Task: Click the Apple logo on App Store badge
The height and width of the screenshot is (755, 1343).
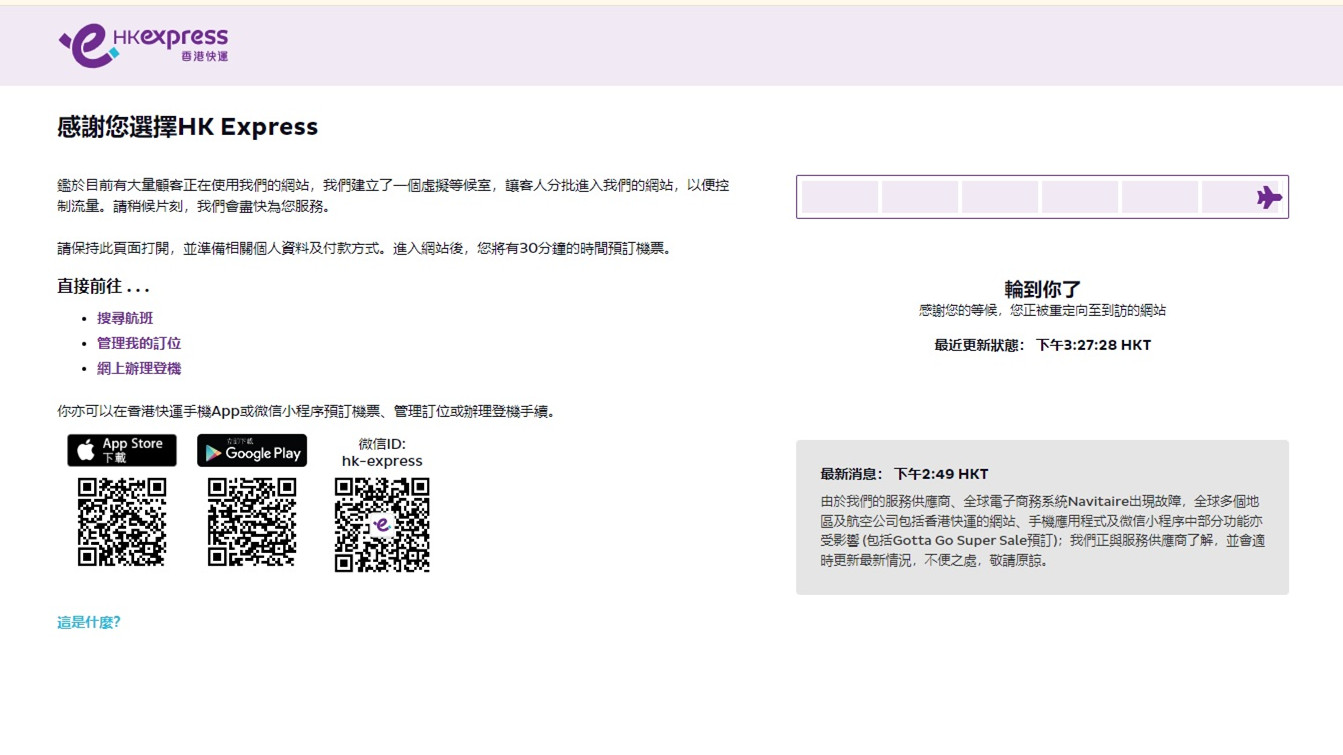Action: 86,450
